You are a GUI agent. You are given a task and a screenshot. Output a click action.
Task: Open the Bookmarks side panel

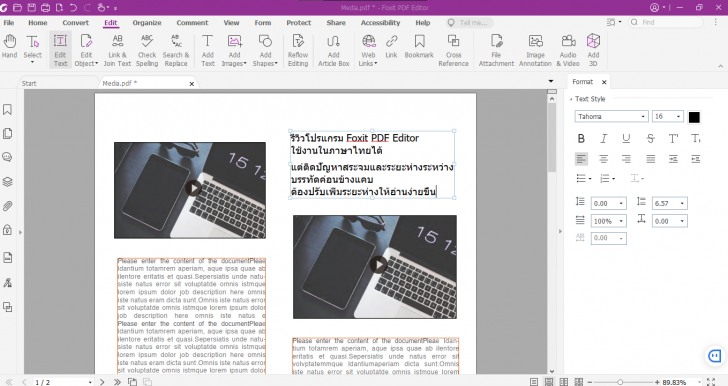[x=7, y=110]
